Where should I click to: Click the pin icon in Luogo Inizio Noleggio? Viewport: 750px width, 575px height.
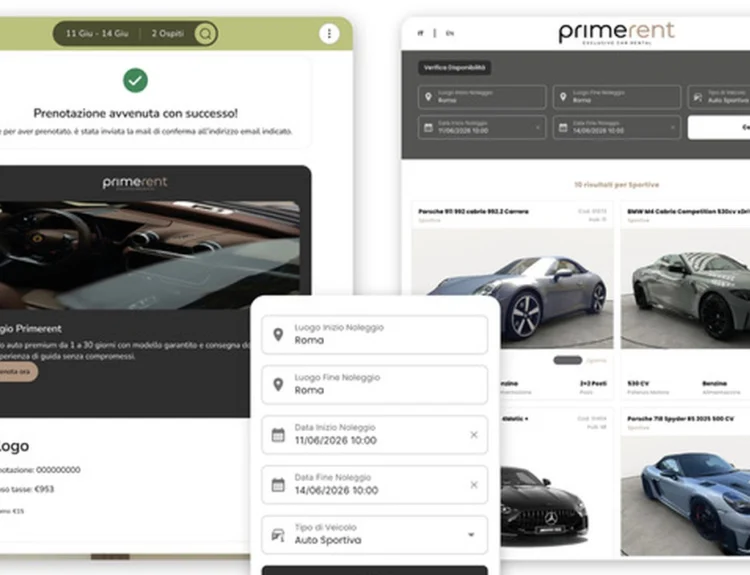(x=278, y=334)
